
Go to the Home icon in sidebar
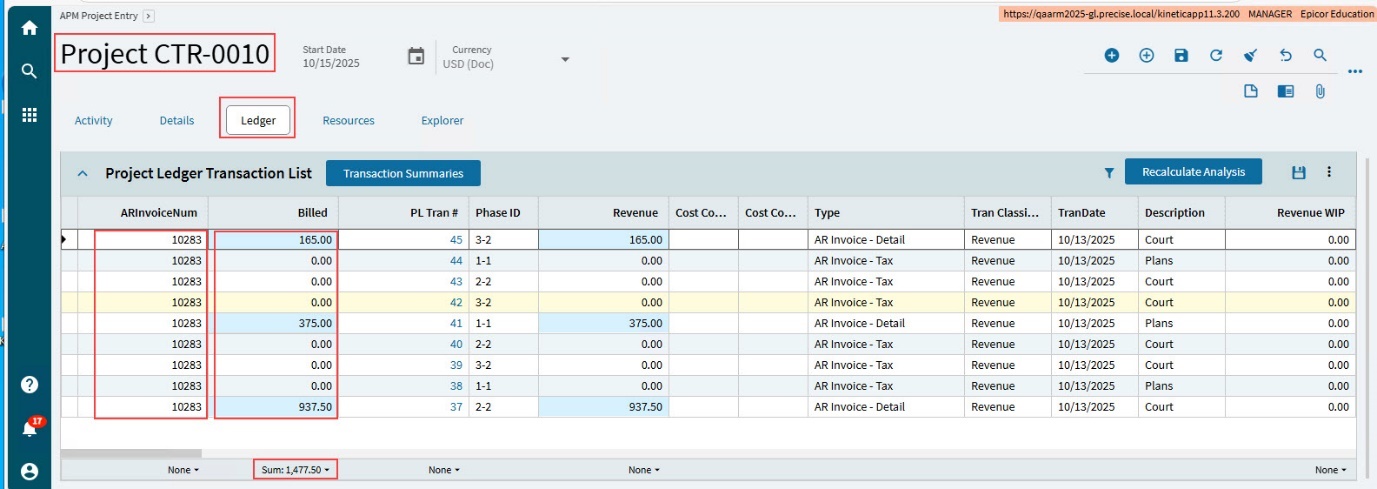(29, 28)
